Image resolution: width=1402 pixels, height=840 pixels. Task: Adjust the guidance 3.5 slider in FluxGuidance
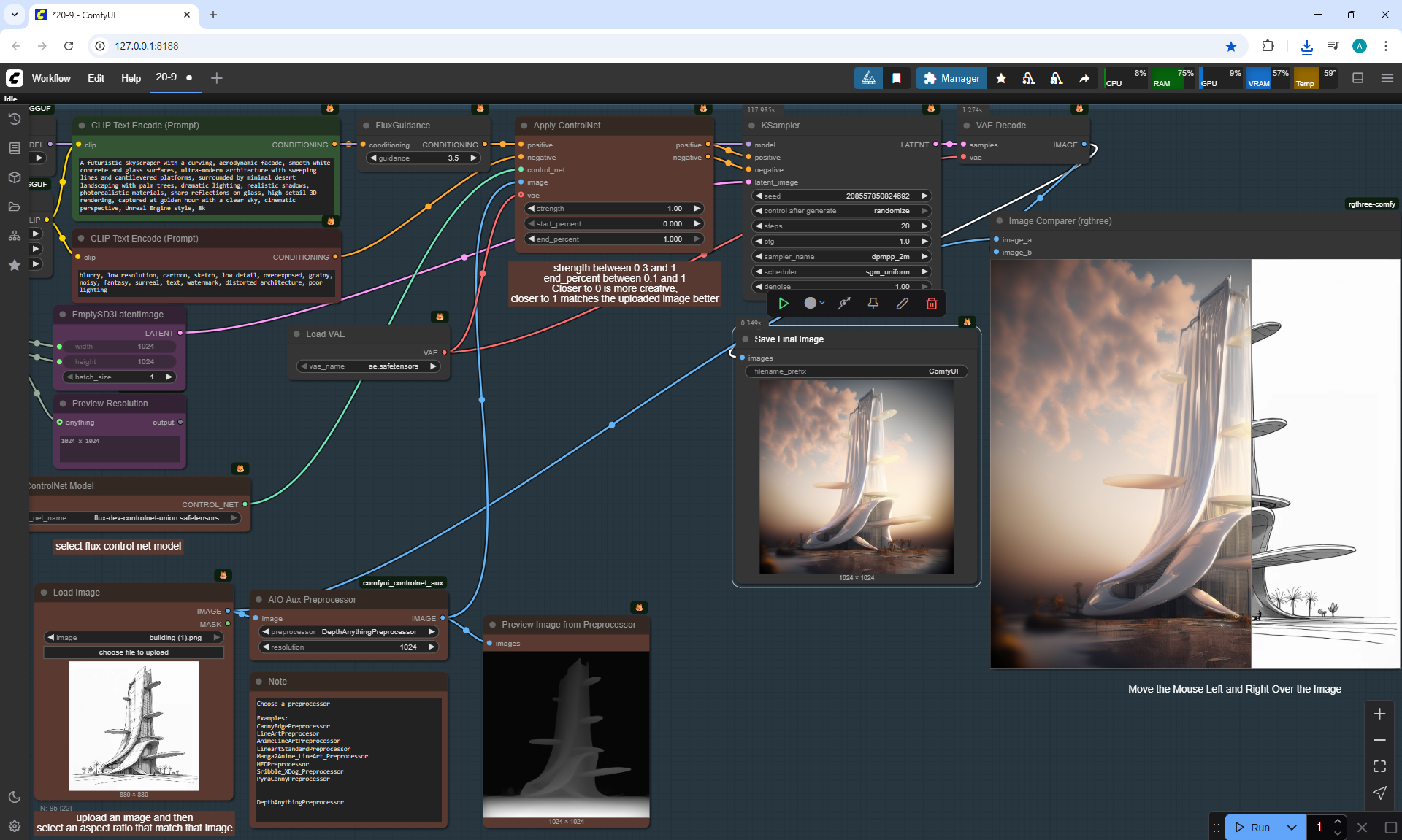pos(423,158)
